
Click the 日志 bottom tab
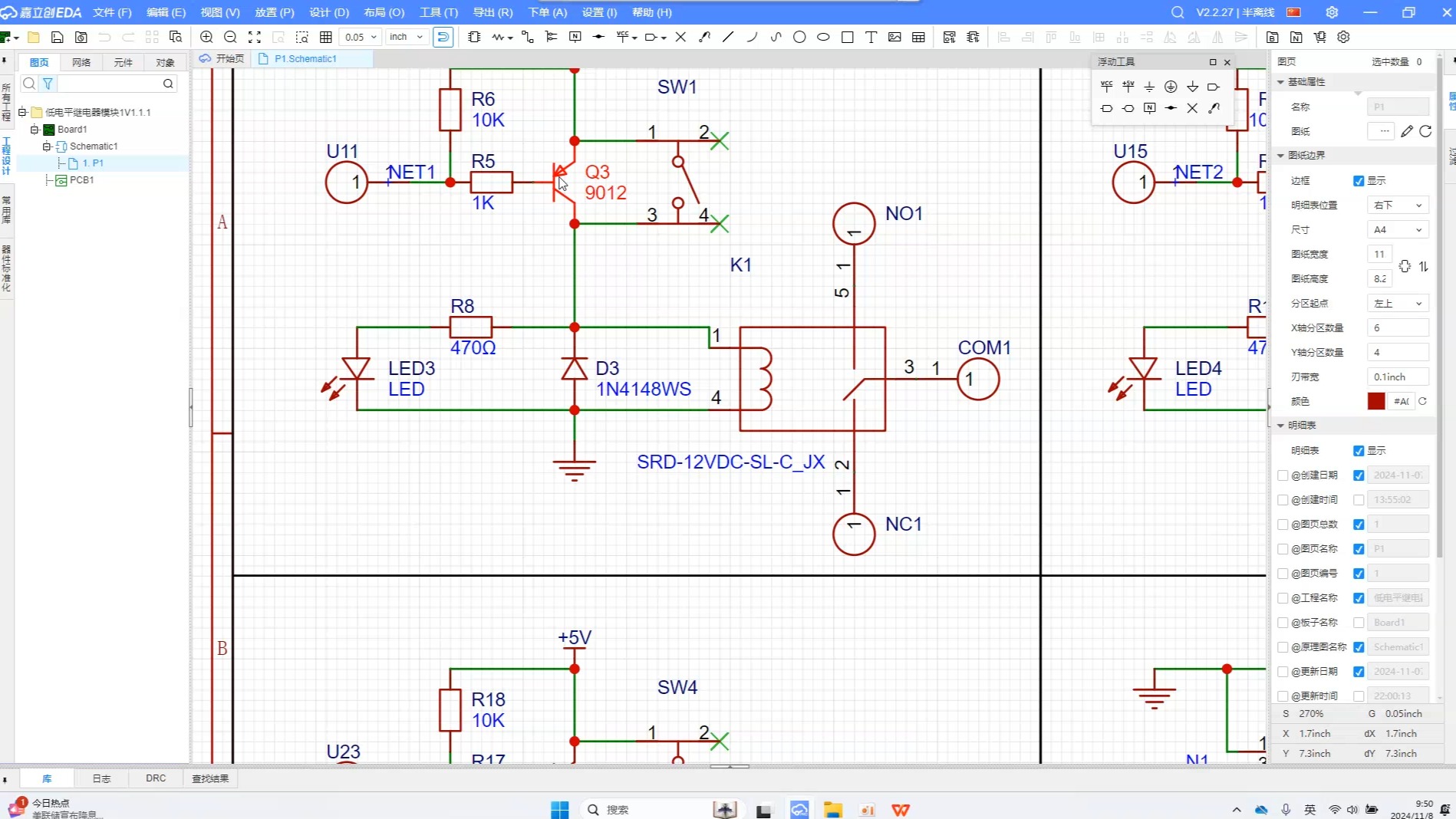point(101,778)
